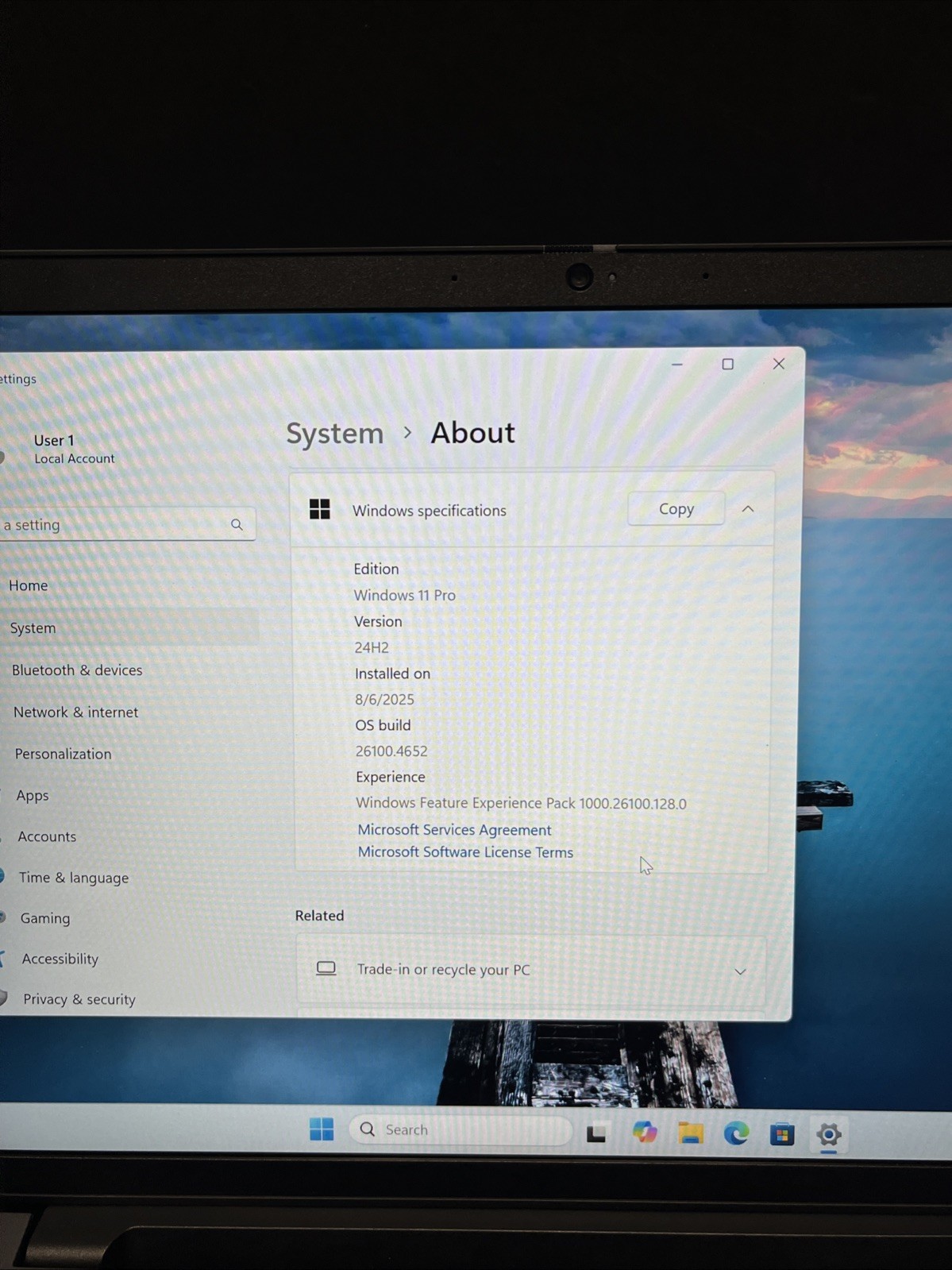Open Microsoft Software License Terms link
The height and width of the screenshot is (1270, 952).
pos(465,851)
